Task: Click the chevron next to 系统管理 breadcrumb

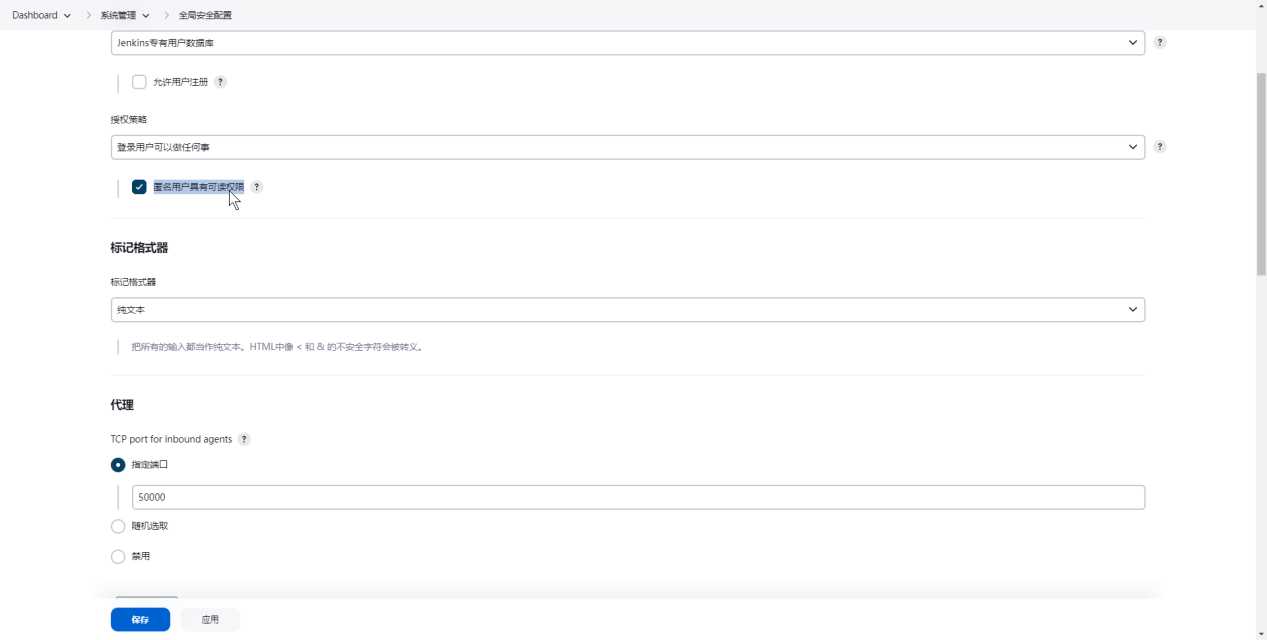Action: [146, 15]
